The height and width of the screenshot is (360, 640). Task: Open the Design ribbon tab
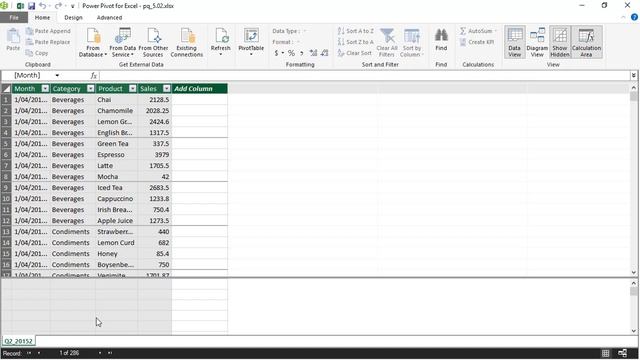point(73,18)
